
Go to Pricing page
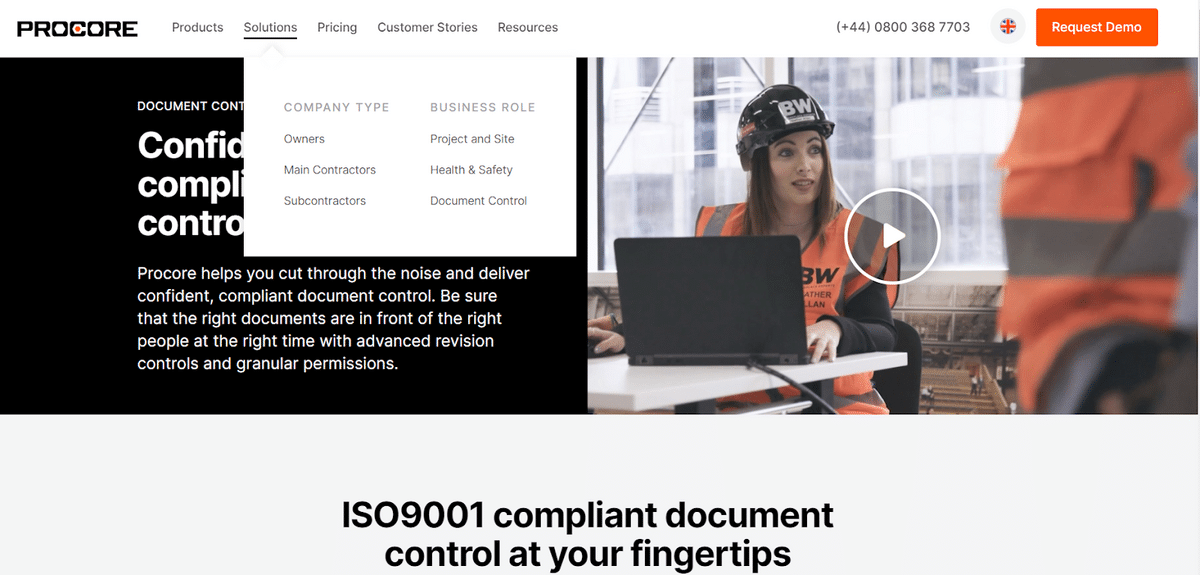click(x=337, y=27)
